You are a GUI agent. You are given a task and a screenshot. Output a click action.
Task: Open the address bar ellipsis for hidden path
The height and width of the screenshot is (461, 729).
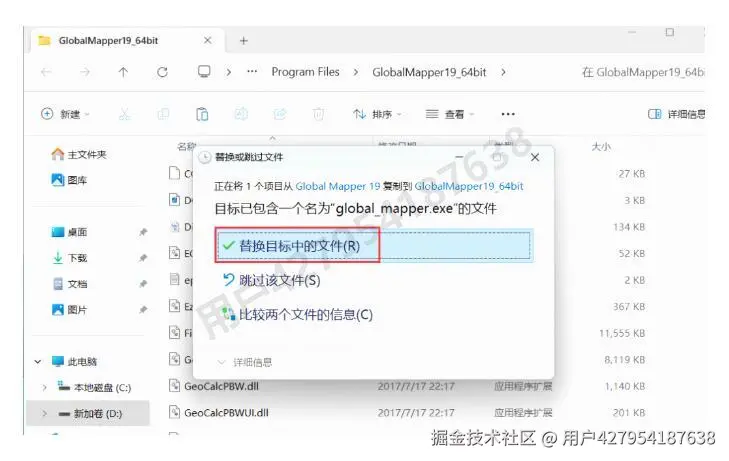pyautogui.click(x=252, y=72)
